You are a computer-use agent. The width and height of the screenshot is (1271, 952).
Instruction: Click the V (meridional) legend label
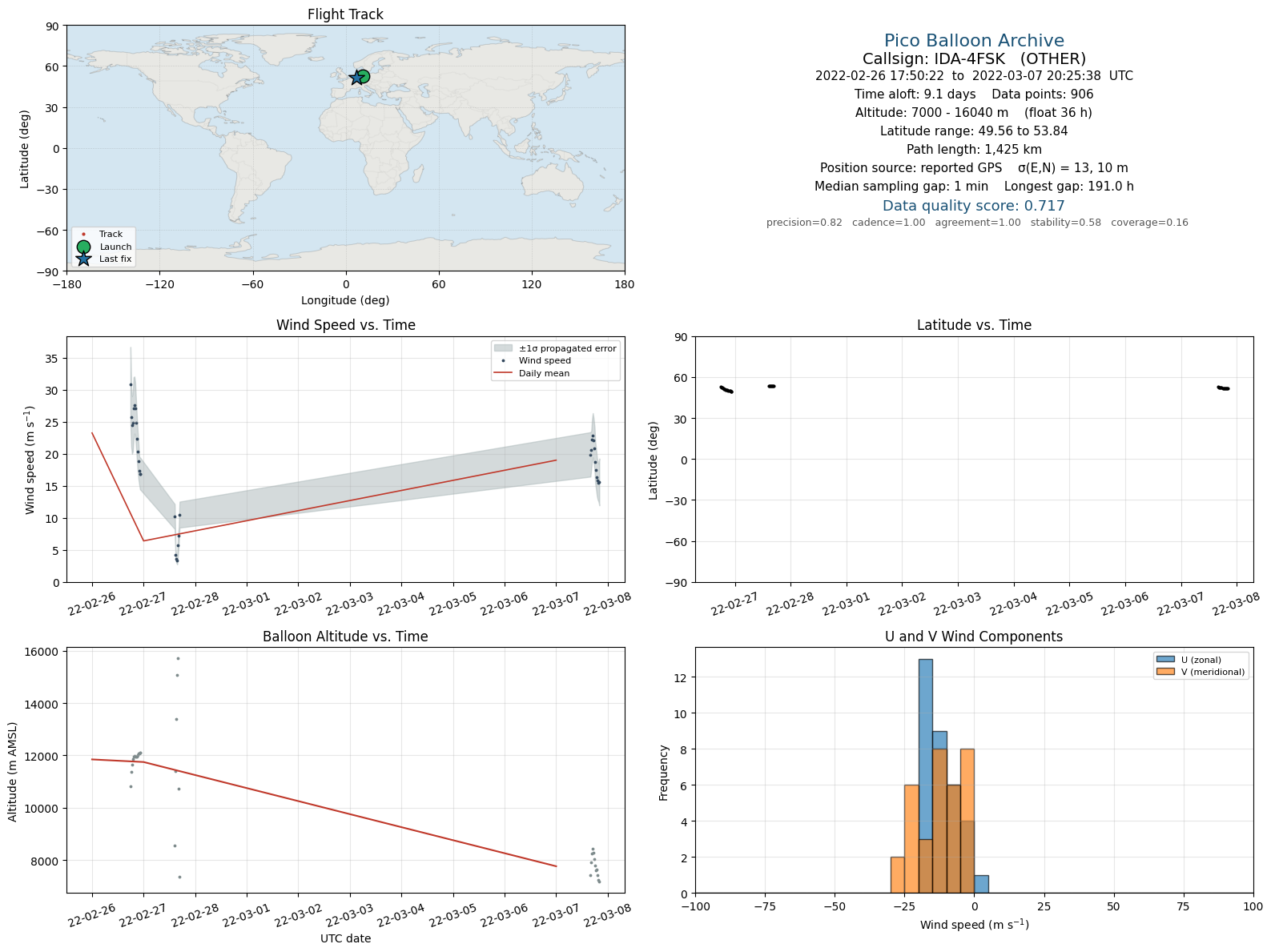click(1213, 672)
